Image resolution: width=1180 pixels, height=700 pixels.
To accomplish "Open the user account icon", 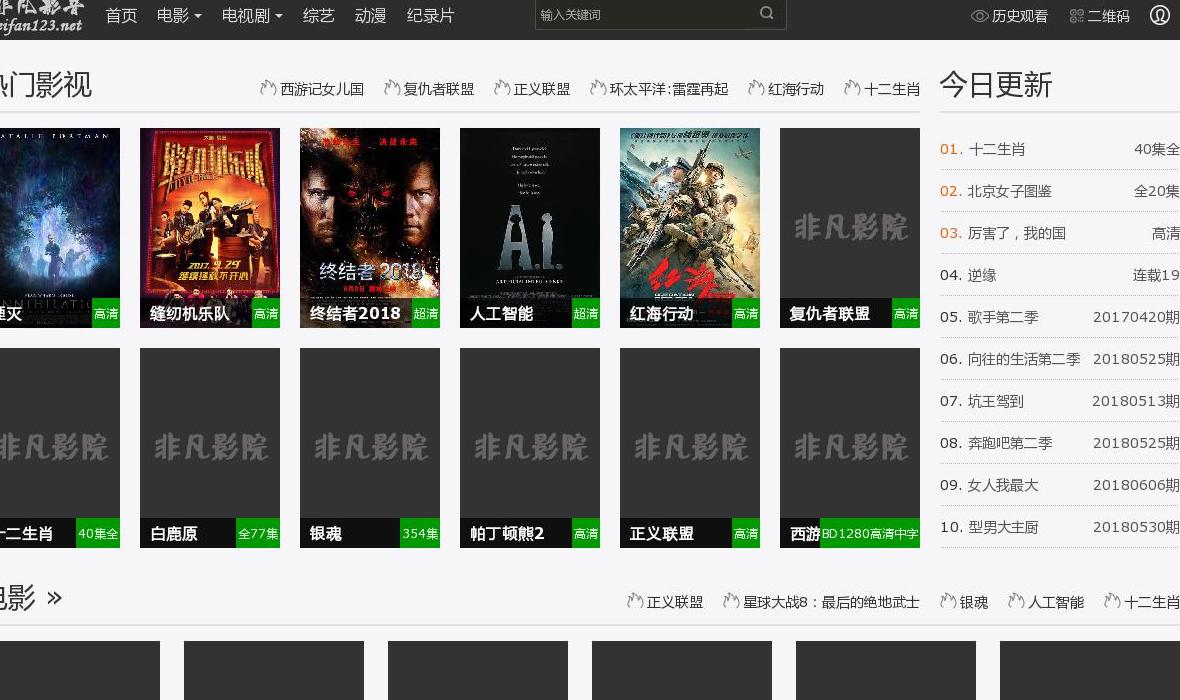I will 1160,14.
